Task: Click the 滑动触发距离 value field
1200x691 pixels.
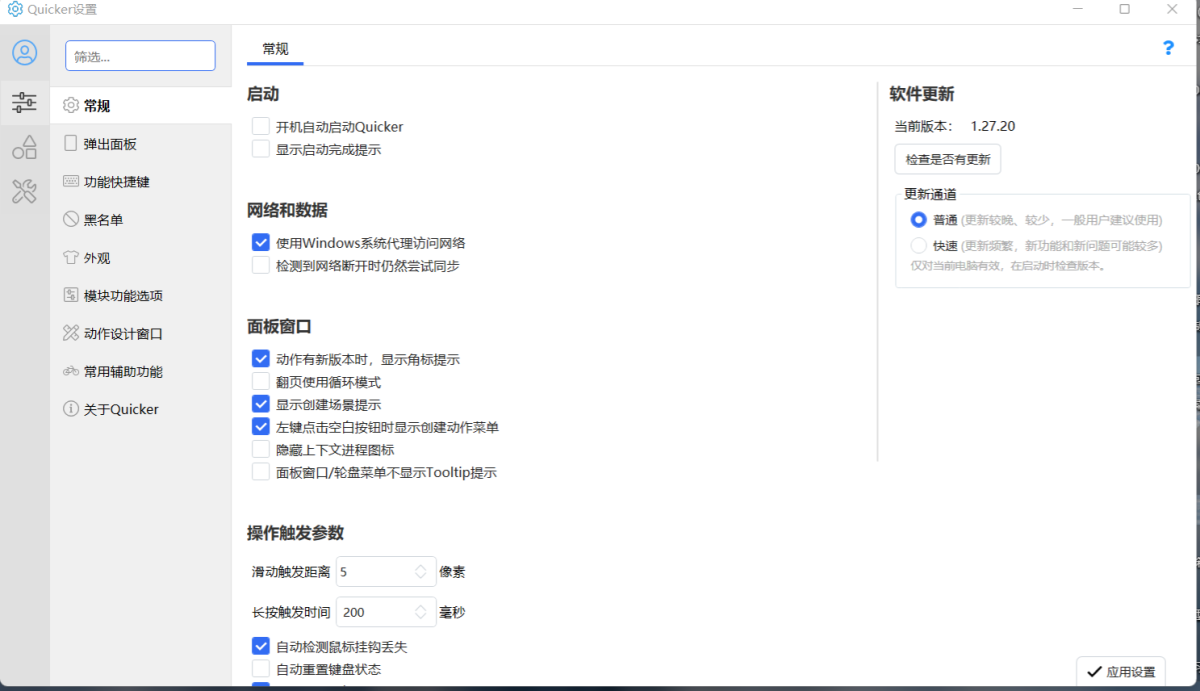Action: tap(386, 572)
